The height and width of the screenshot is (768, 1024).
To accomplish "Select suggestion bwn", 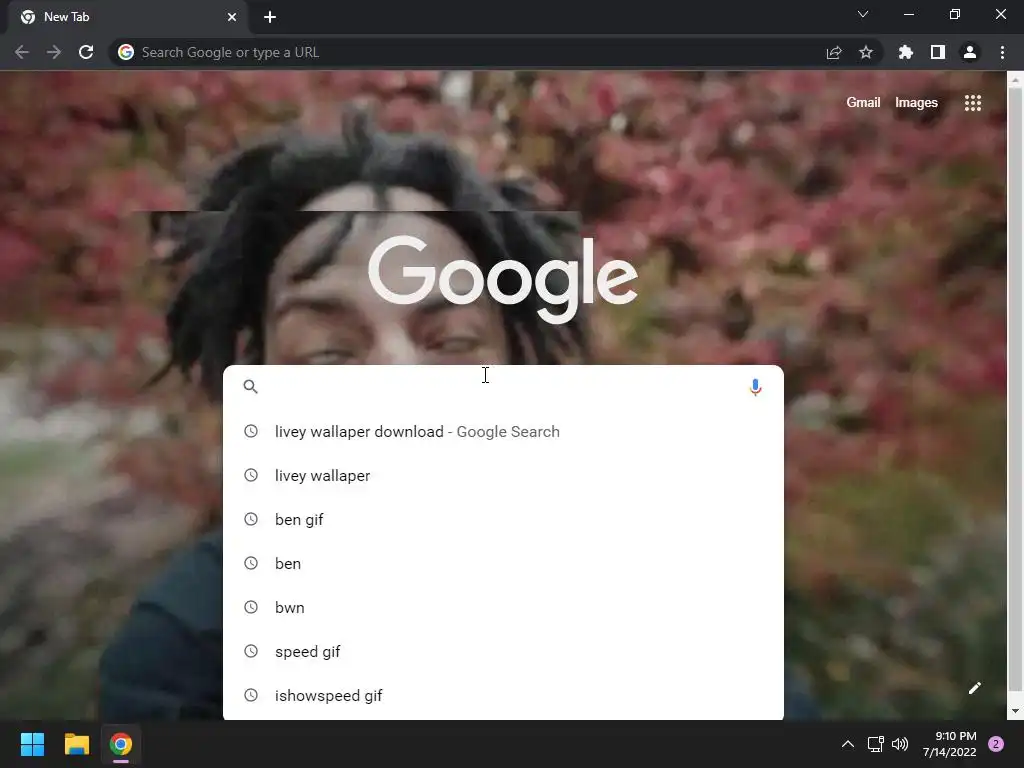I will click(503, 607).
